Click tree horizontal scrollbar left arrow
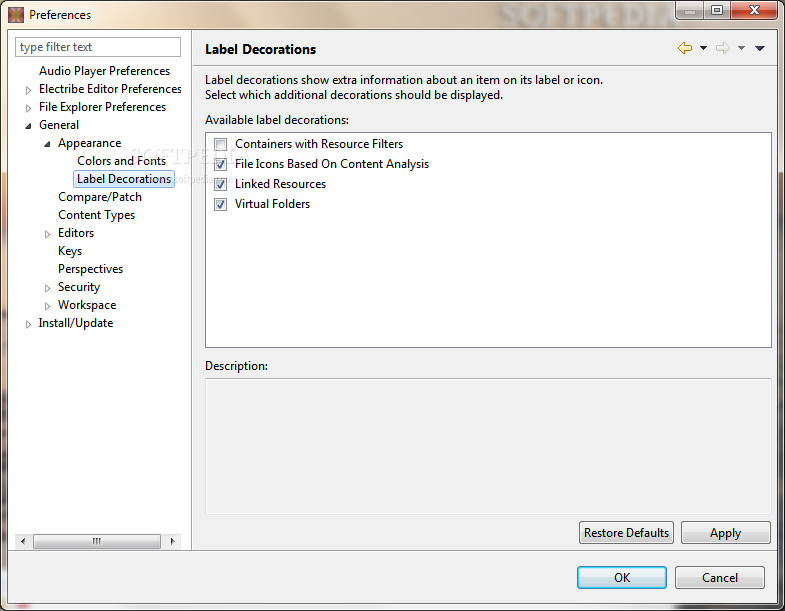The width and height of the screenshot is (785, 611). click(23, 541)
